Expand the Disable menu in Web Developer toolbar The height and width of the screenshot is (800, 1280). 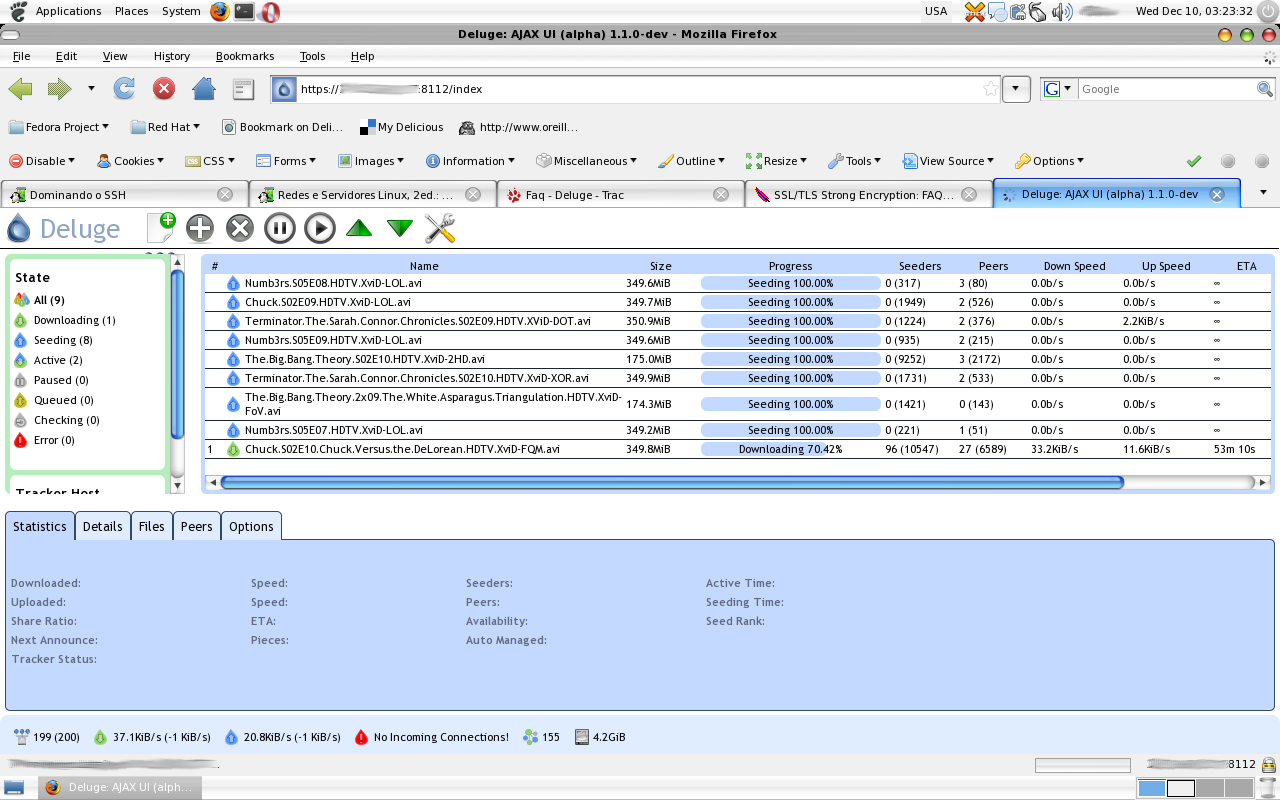[41, 161]
